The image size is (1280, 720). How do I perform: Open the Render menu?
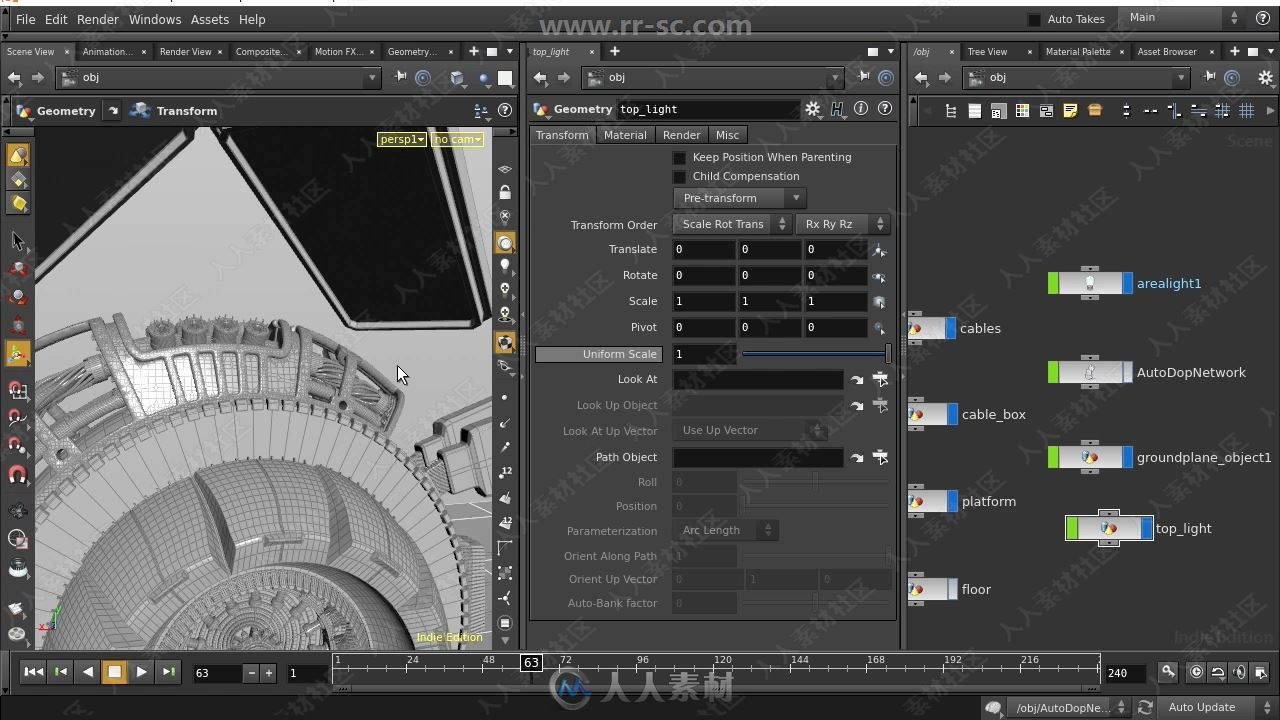pos(98,19)
